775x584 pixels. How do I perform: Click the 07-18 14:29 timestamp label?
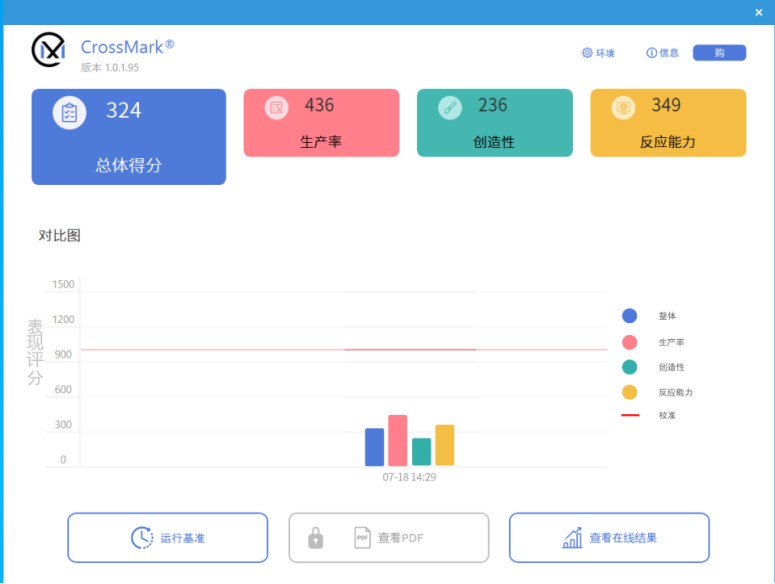tap(409, 477)
